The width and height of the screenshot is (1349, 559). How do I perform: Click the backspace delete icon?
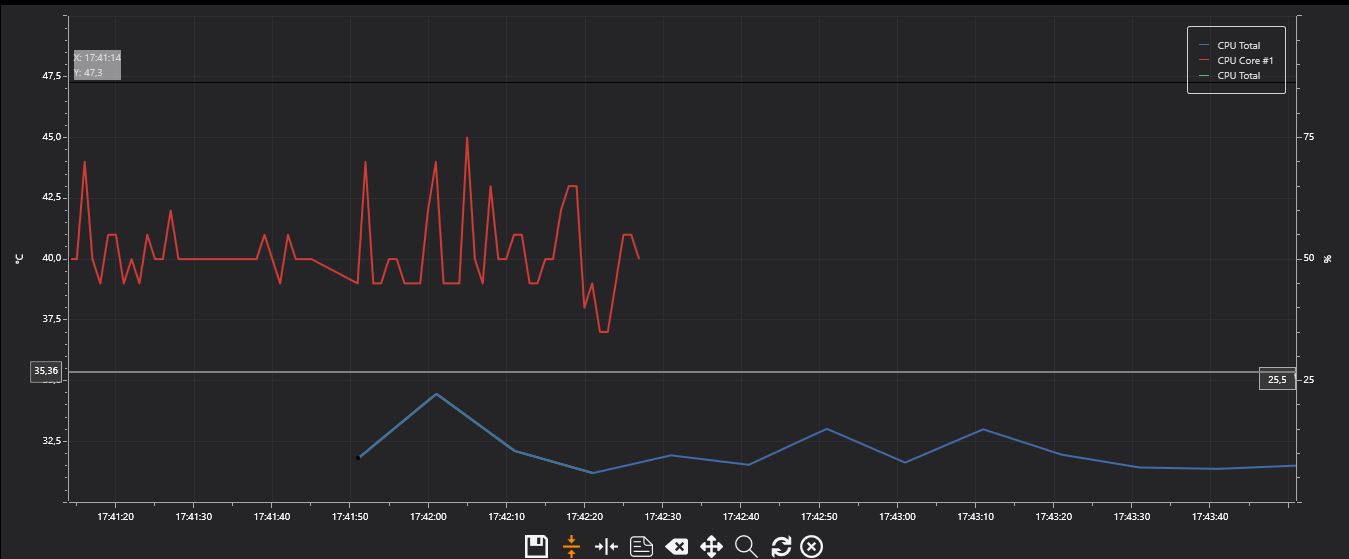coord(676,546)
